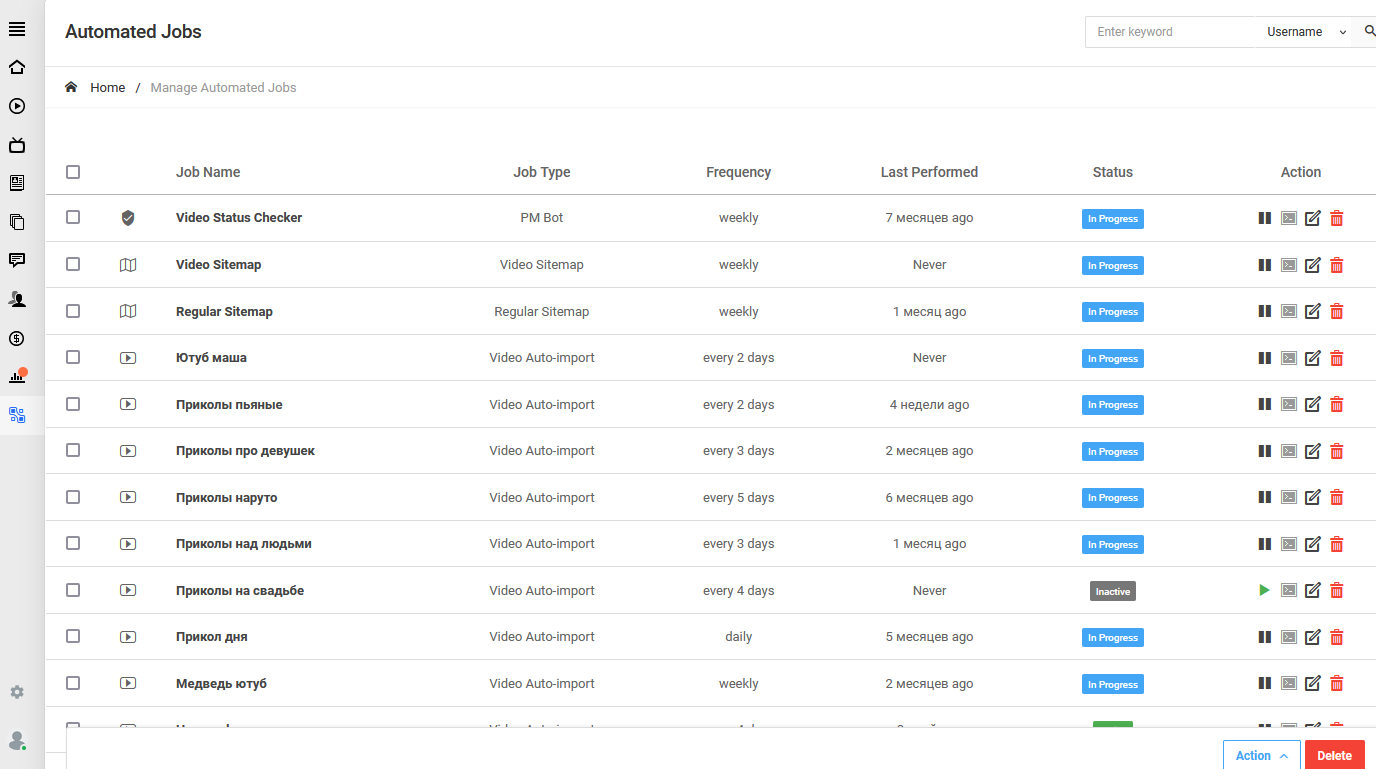Pause the Video Status Checker job
This screenshot has width=1376, height=769.
1265,218
